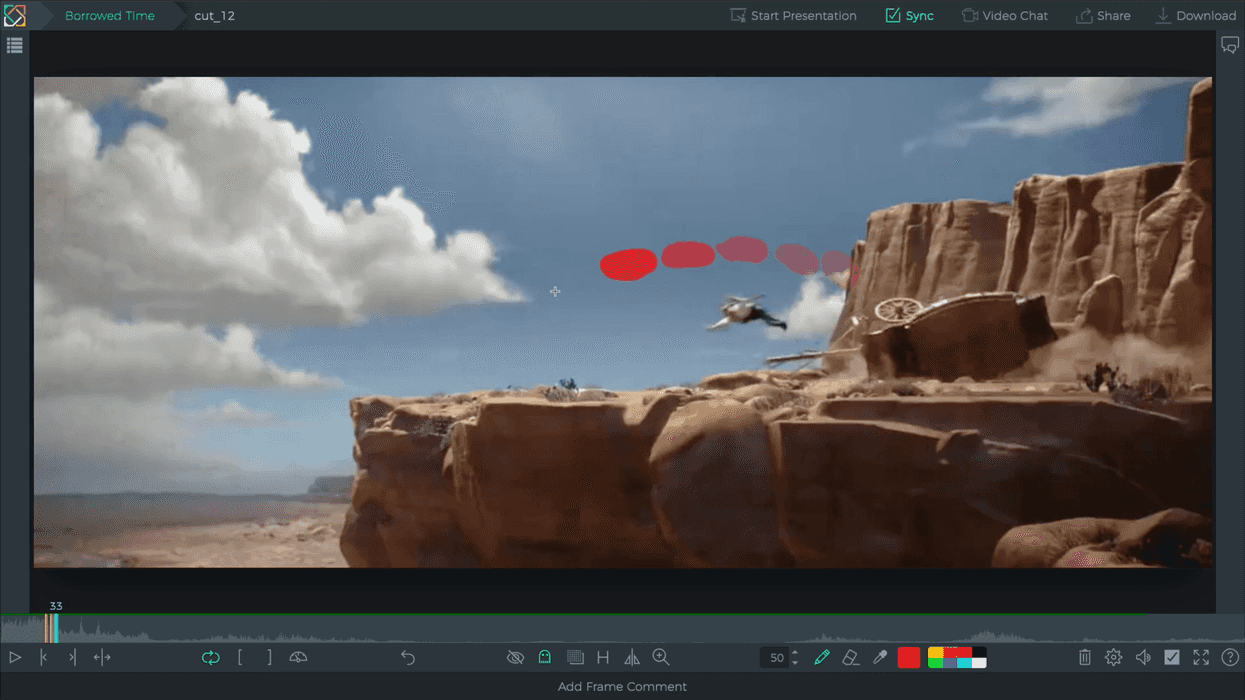1245x700 pixels.
Task: Enter fullscreen mode
Action: click(x=1201, y=658)
